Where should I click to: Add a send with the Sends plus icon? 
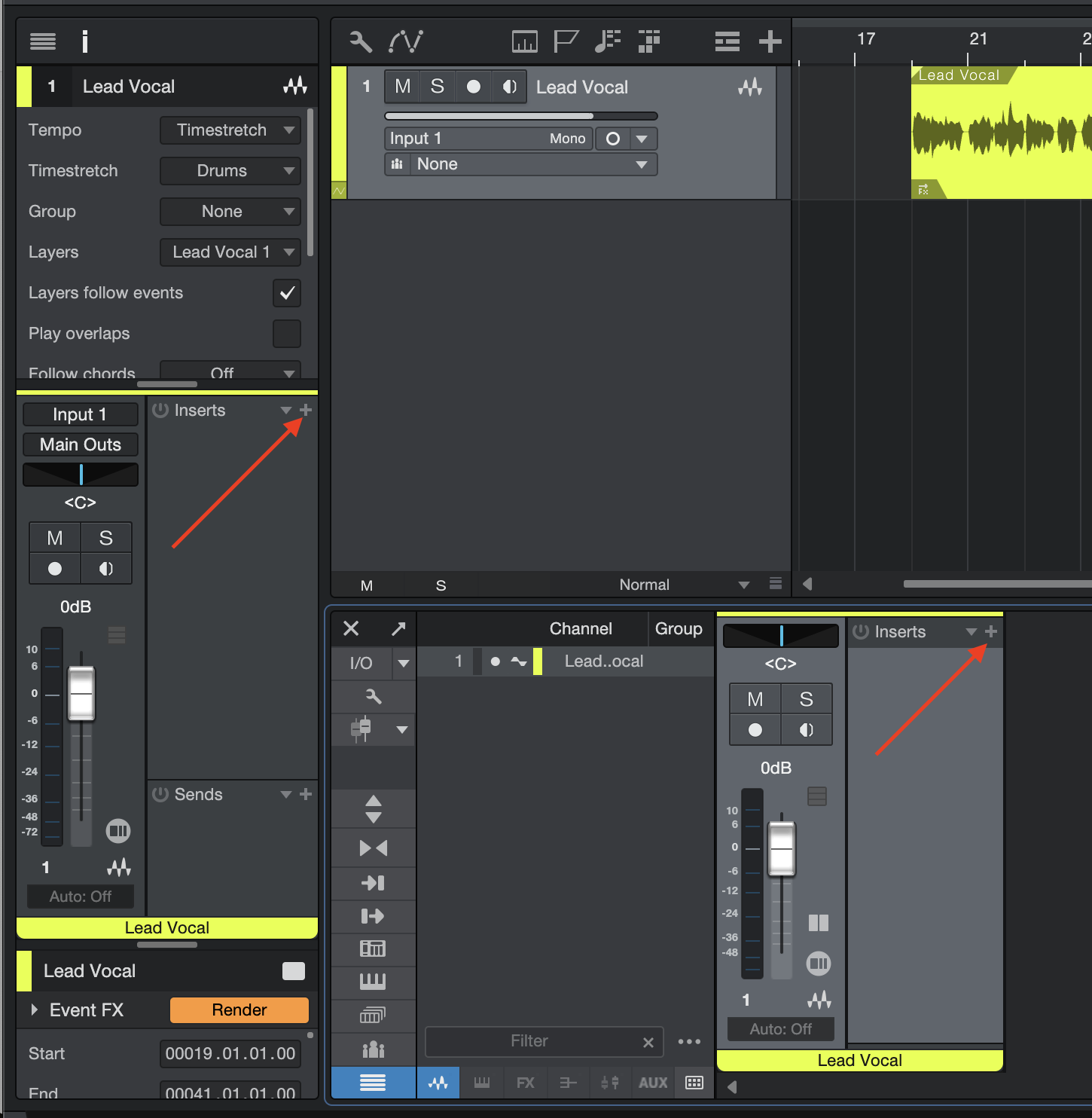pyautogui.click(x=306, y=794)
